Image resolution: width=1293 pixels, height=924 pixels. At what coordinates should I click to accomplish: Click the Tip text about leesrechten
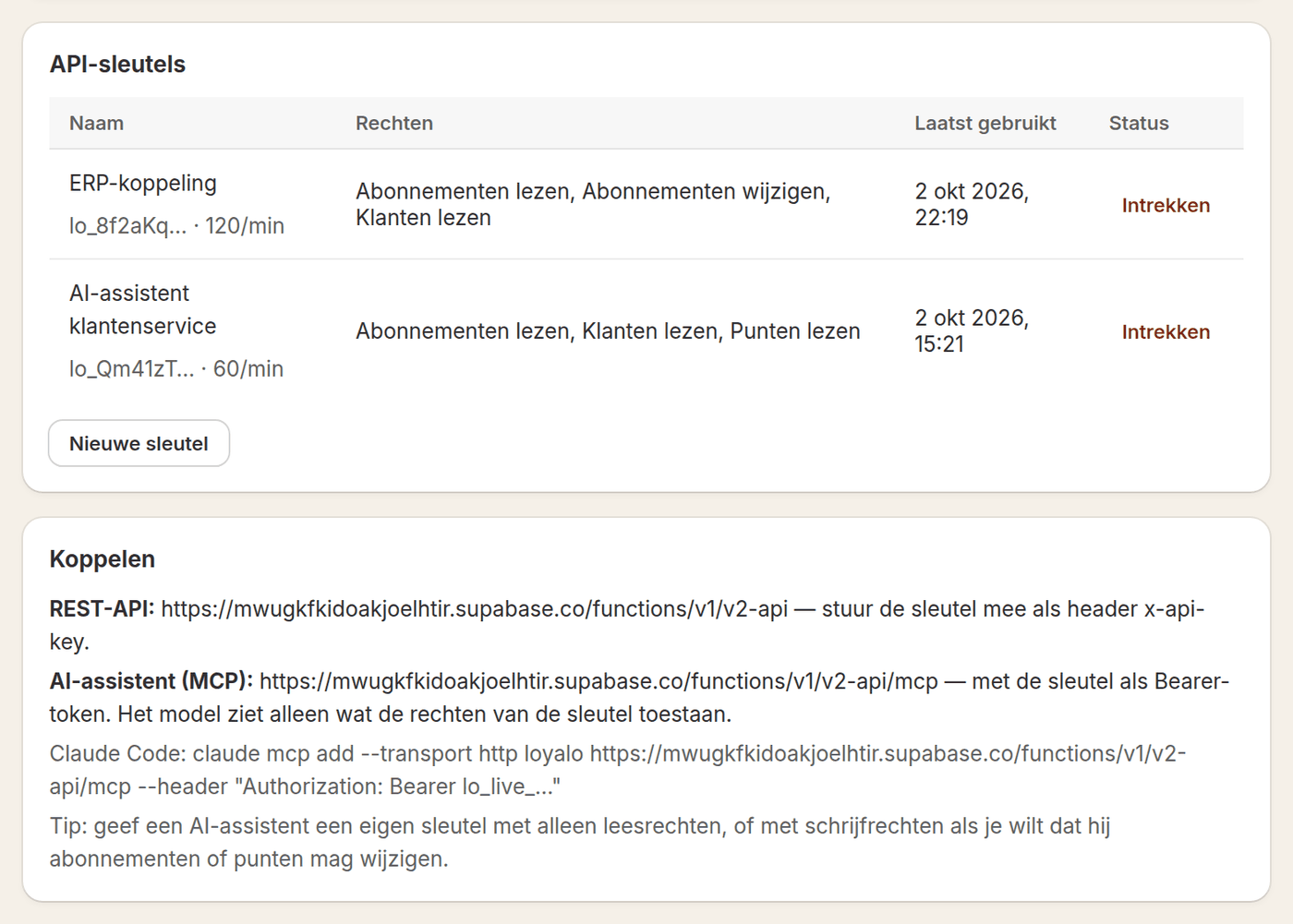[x=580, y=842]
